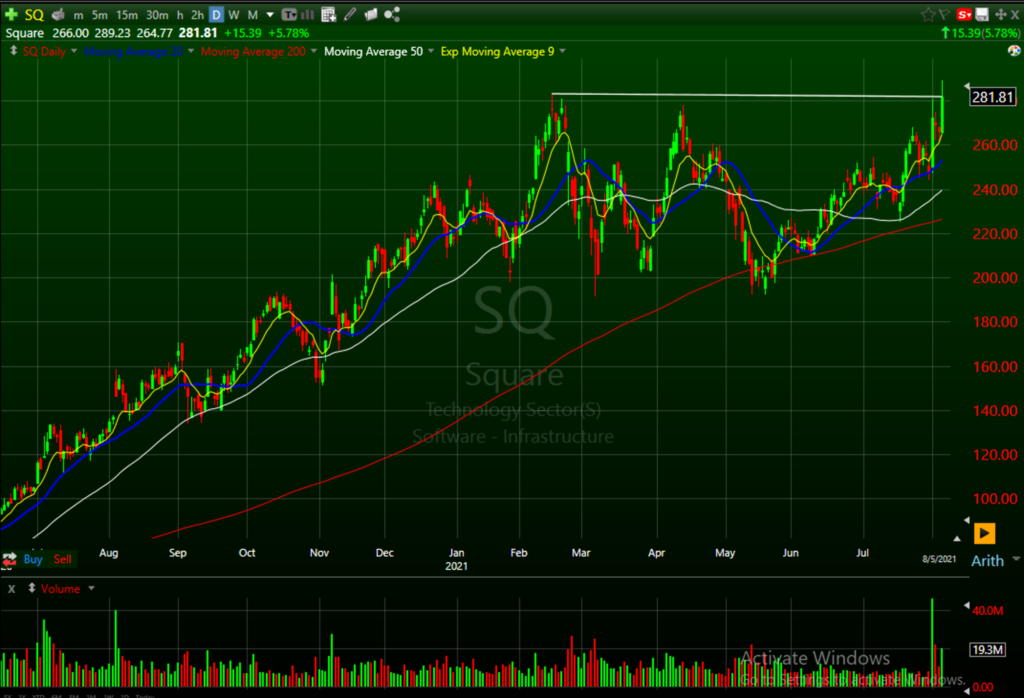
Task: Expand the Moving Average 200 dropdown arrow
Action: point(313,51)
